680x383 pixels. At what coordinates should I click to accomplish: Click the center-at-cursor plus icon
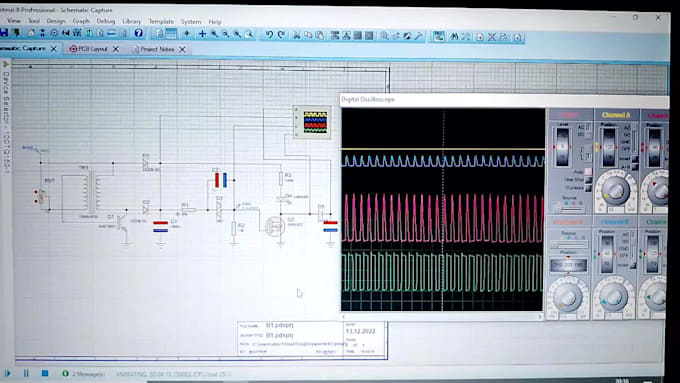[x=202, y=34]
